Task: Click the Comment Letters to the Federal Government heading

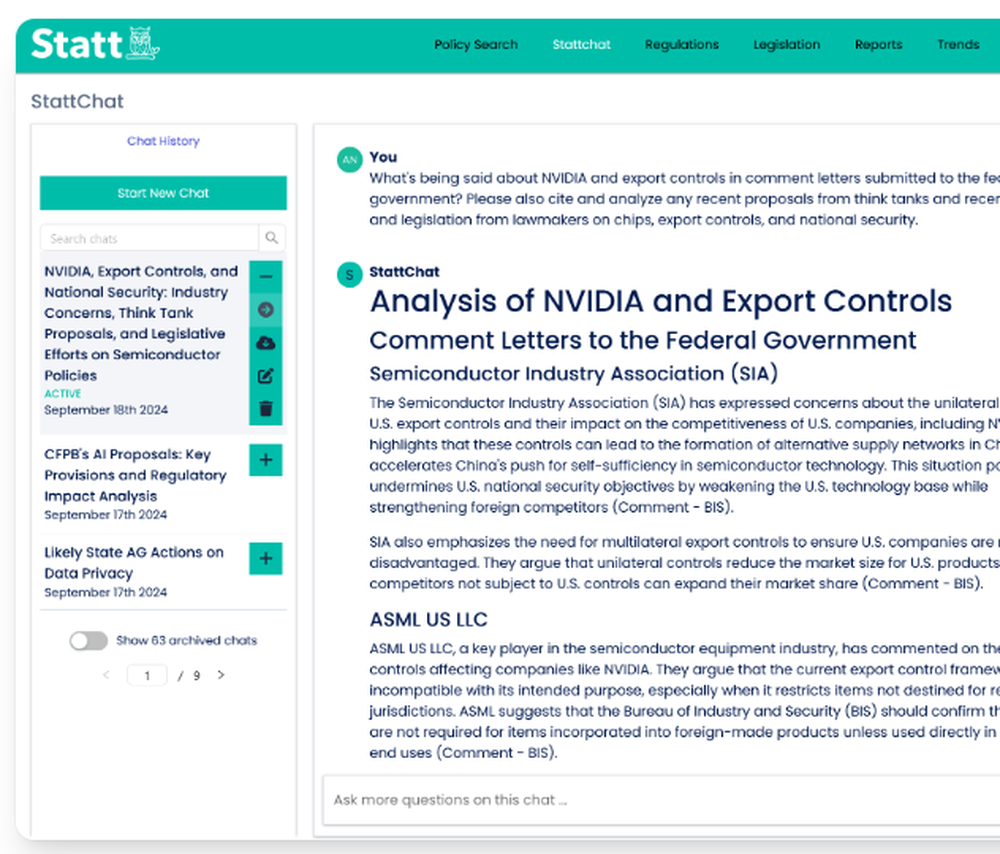Action: pyautogui.click(x=643, y=341)
